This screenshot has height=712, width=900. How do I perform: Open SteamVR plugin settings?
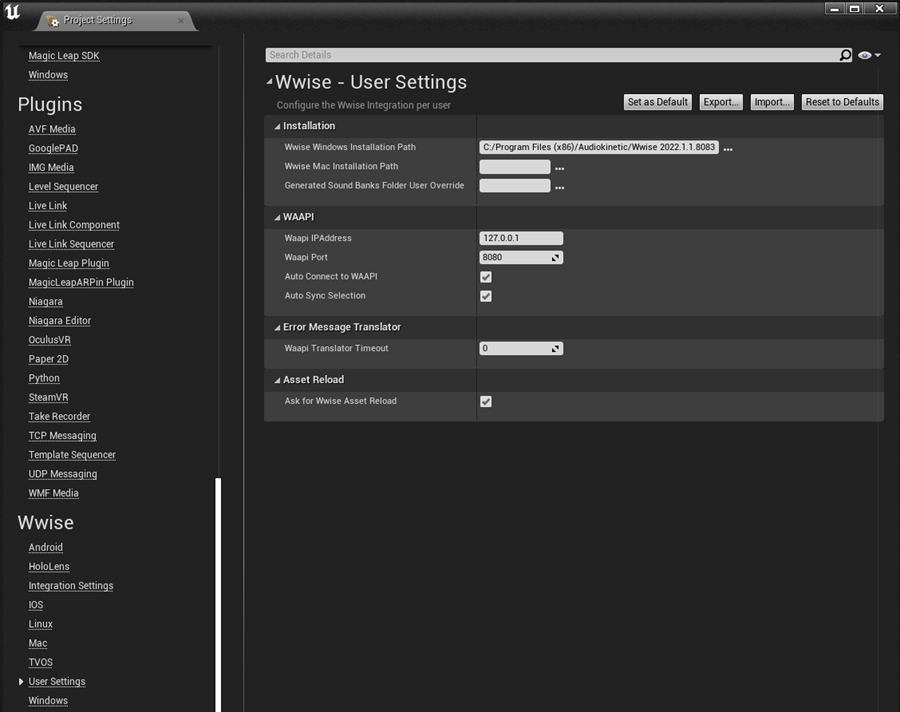point(48,397)
